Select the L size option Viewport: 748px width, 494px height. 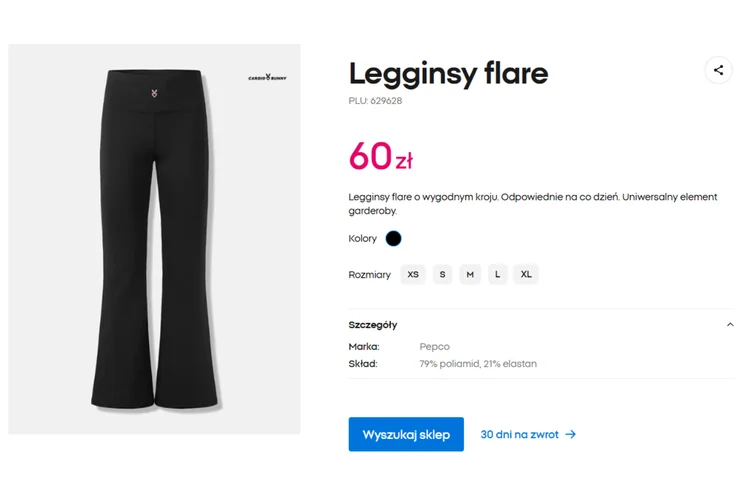click(497, 274)
